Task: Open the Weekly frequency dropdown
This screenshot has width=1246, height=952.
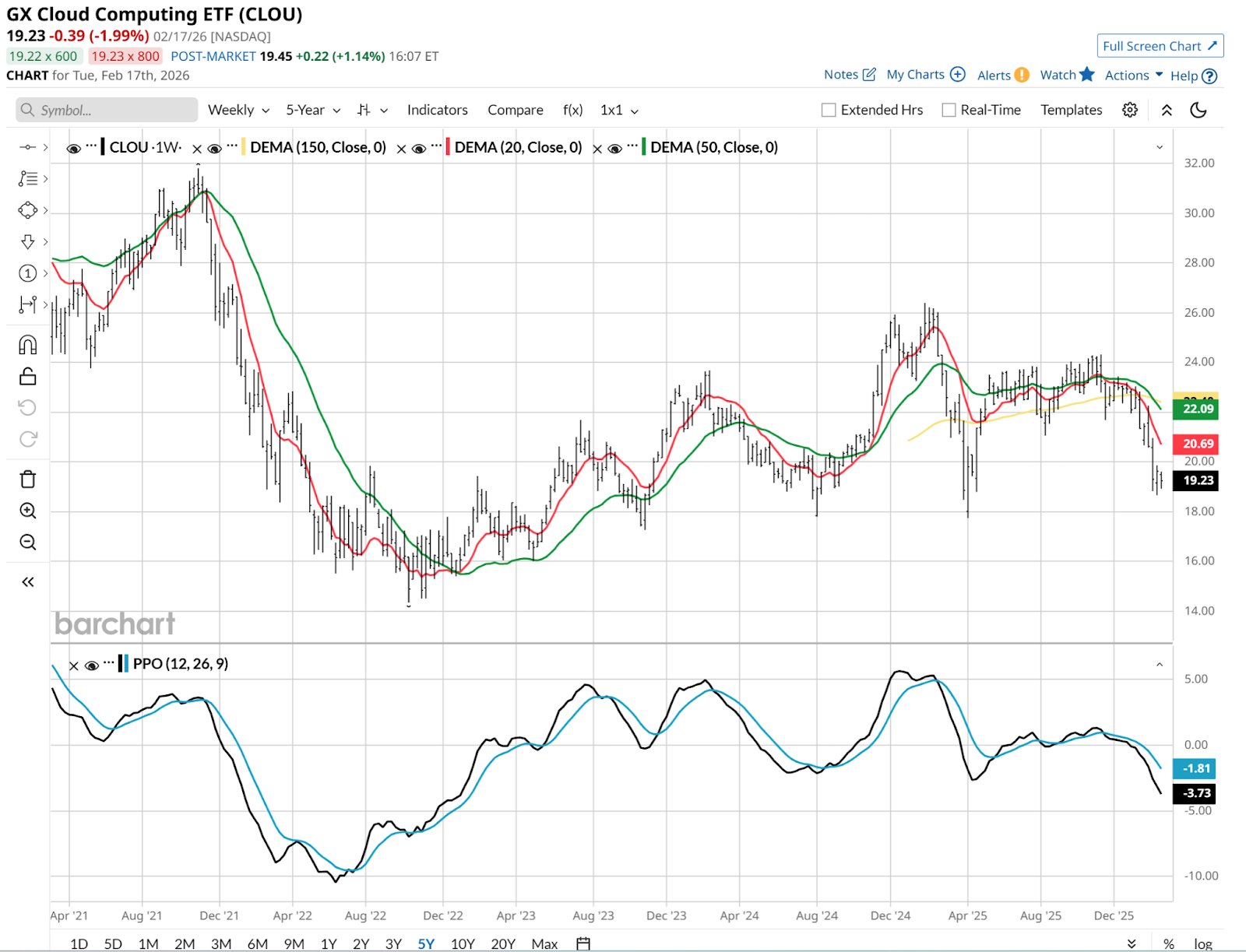Action: [238, 110]
